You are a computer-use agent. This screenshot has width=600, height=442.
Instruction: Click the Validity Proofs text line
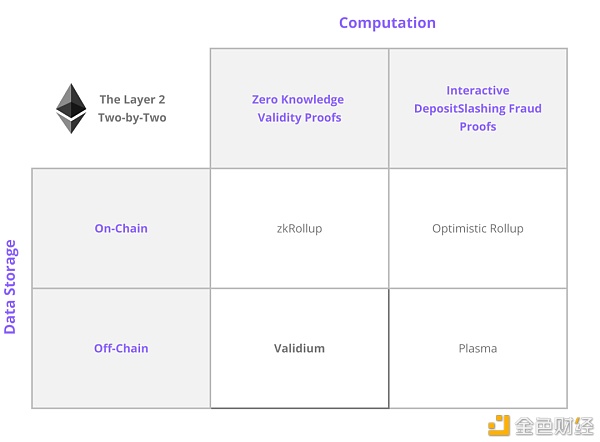299,117
